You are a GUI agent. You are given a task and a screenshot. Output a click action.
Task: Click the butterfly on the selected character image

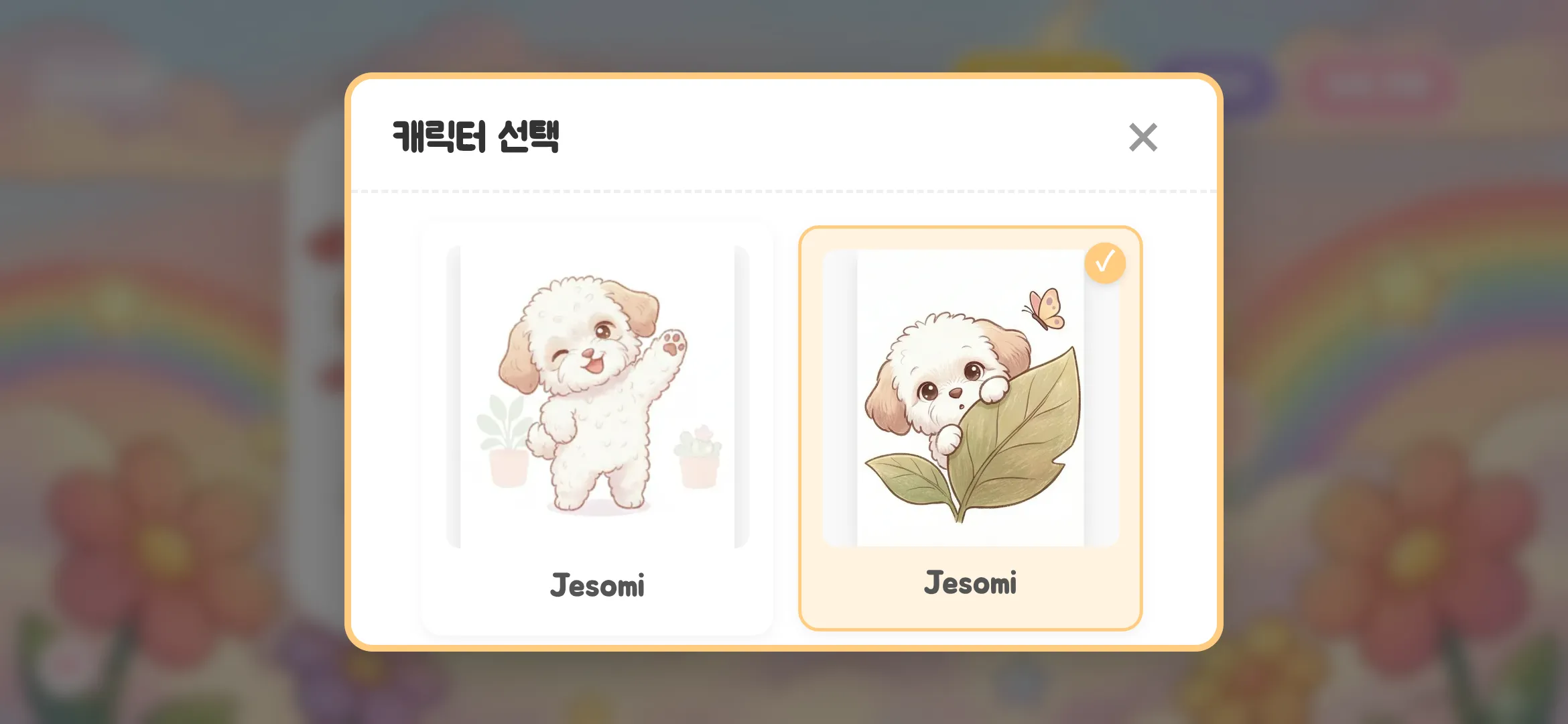coord(1044,309)
